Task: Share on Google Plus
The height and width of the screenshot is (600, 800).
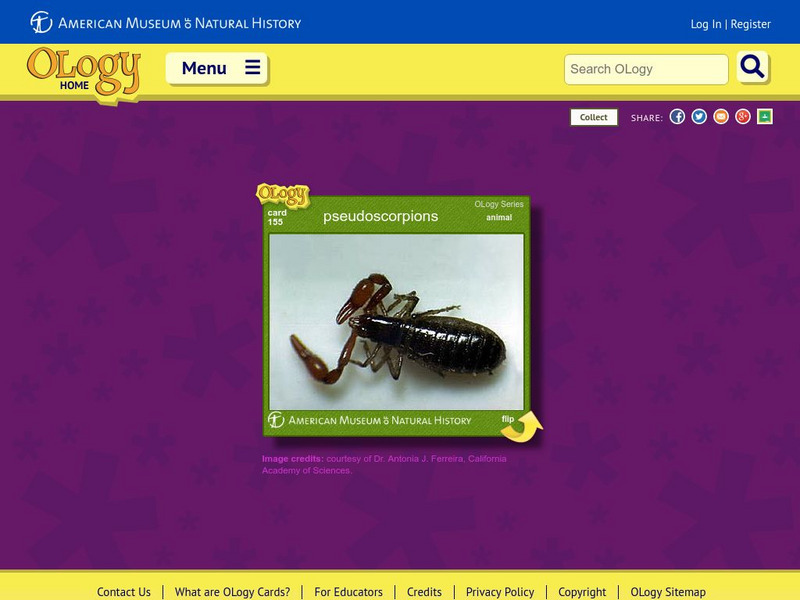Action: coord(742,116)
